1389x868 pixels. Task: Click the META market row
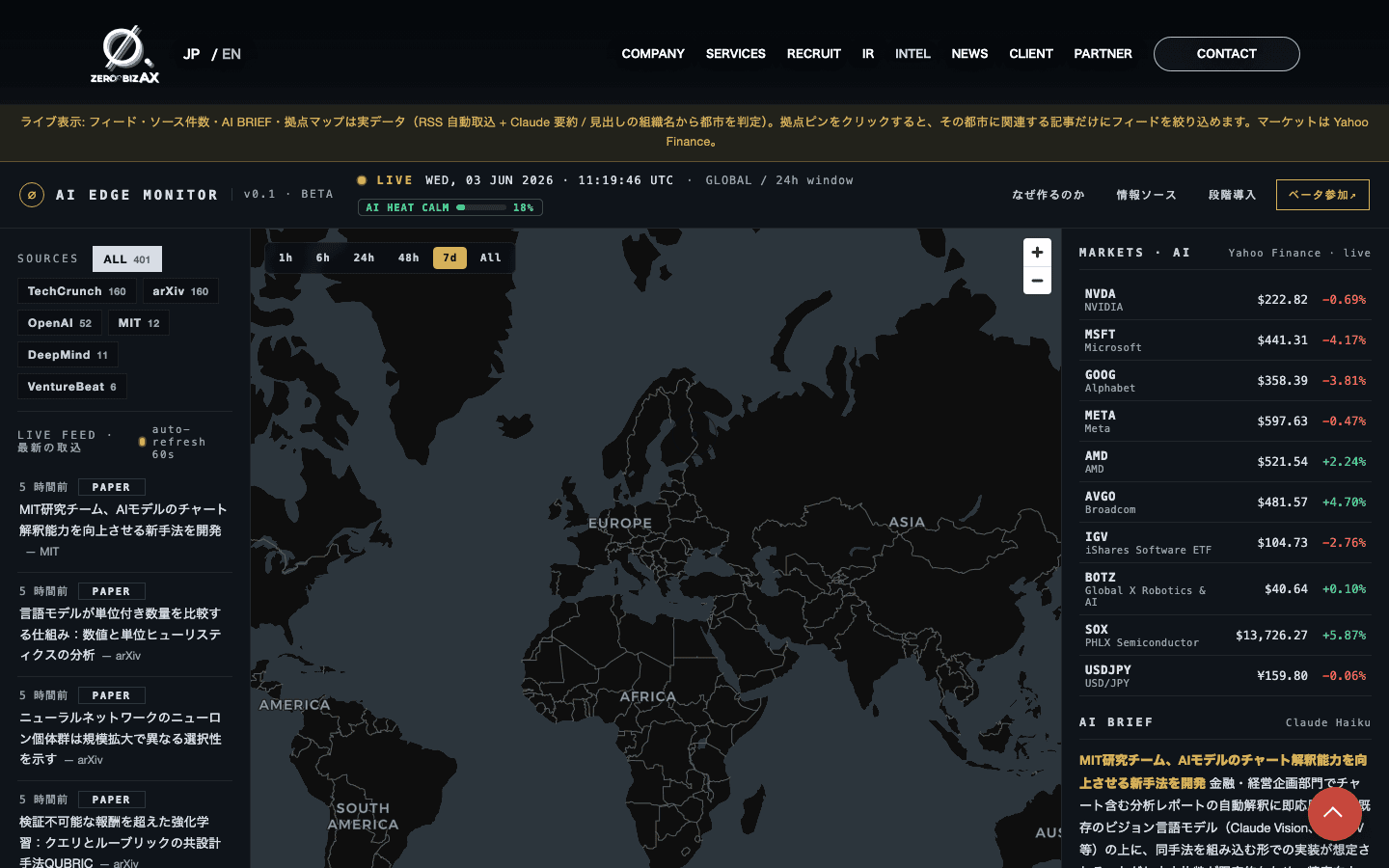[1225, 421]
